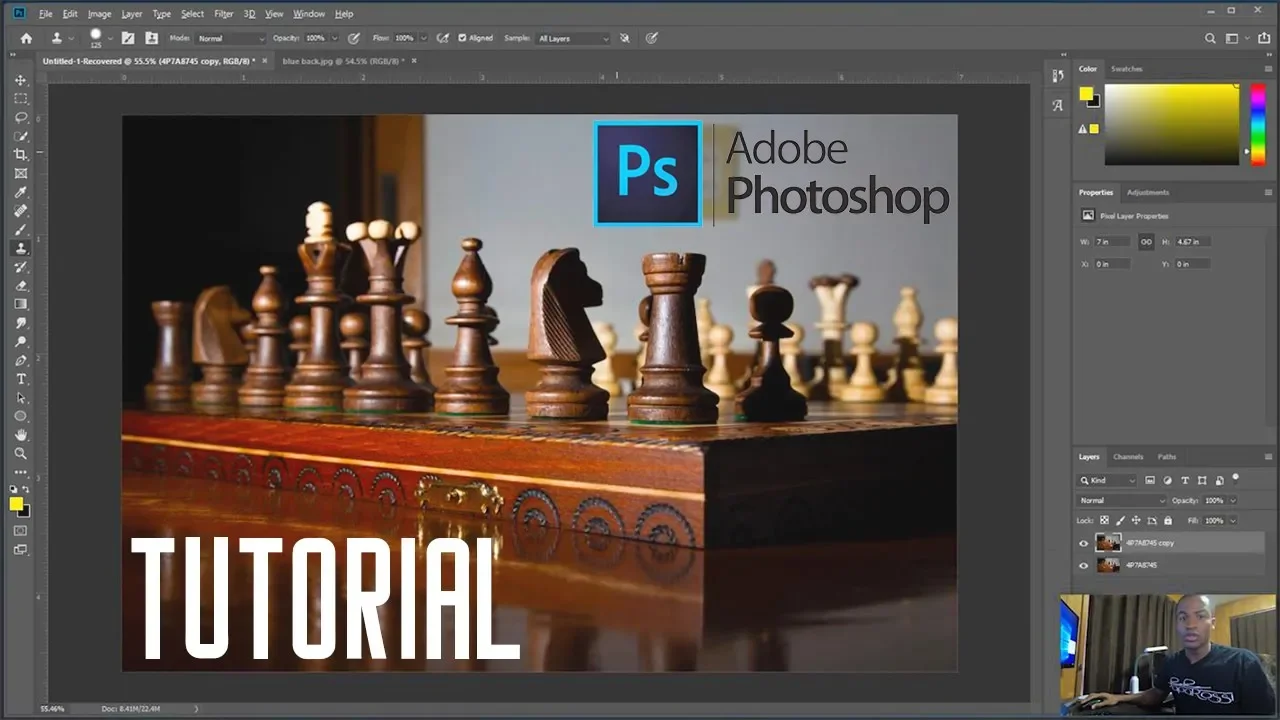Toggle lock transparent pixels
Viewport: 1280px width, 720px height.
(x=1104, y=520)
